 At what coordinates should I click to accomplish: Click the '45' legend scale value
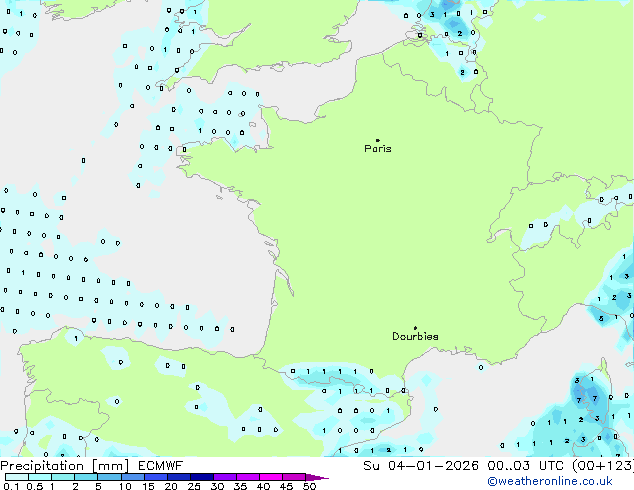coord(286,486)
